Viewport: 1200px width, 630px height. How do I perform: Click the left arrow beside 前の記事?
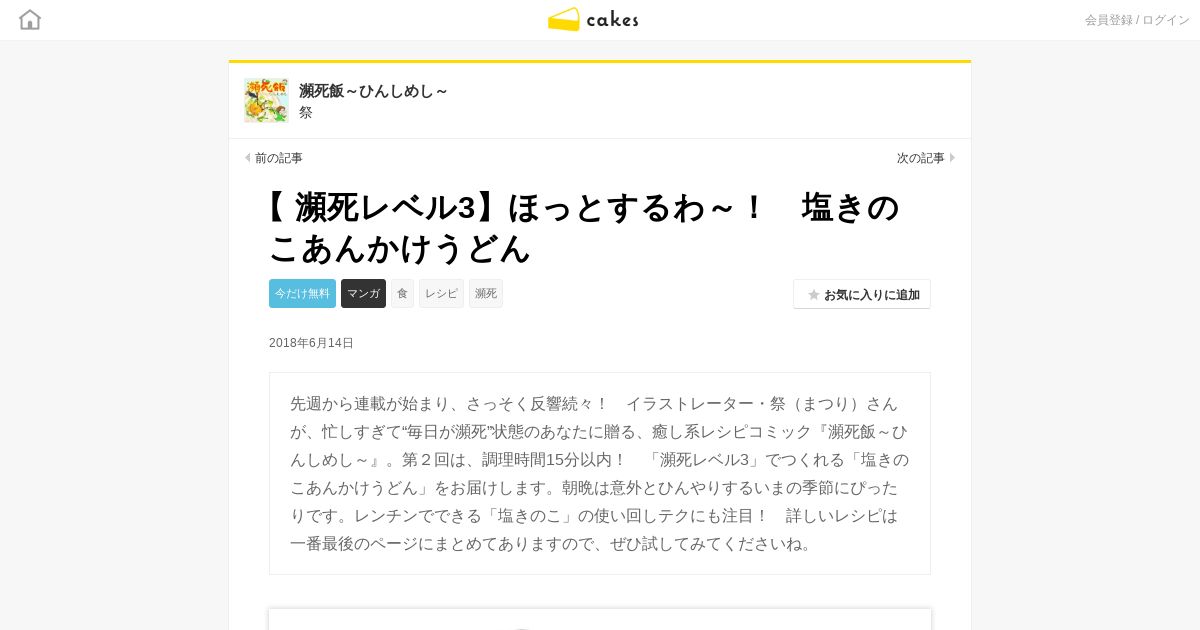(248, 158)
